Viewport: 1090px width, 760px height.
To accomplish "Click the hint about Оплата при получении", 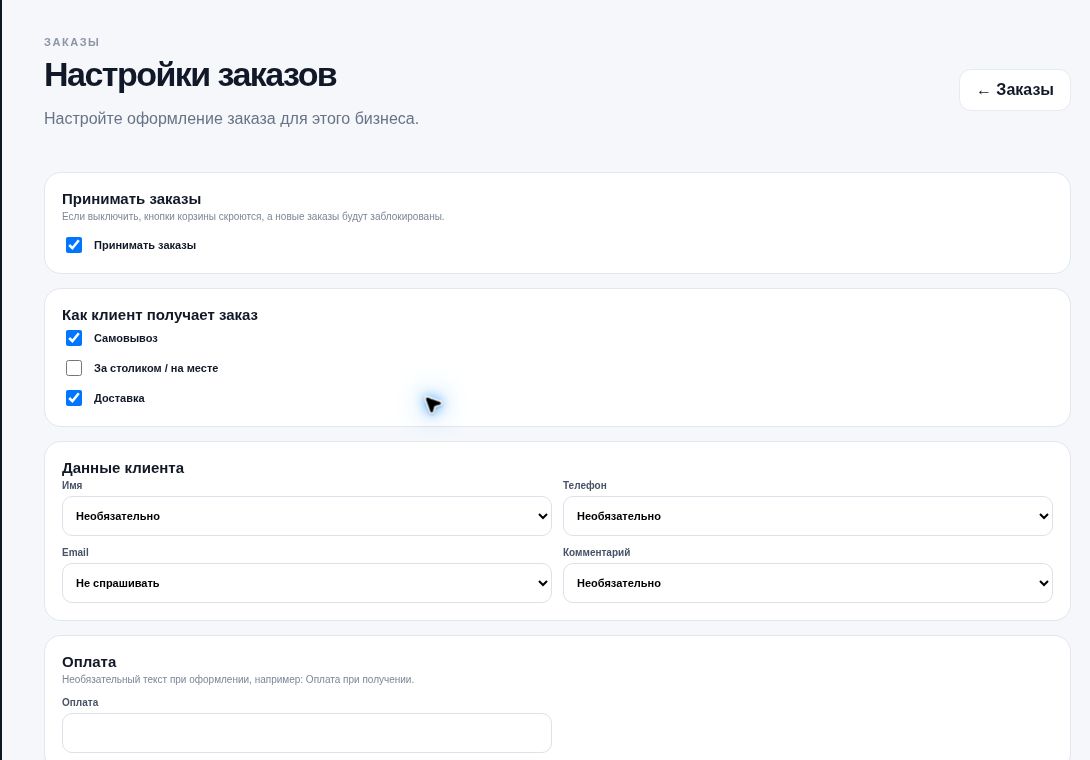I will 238,679.
